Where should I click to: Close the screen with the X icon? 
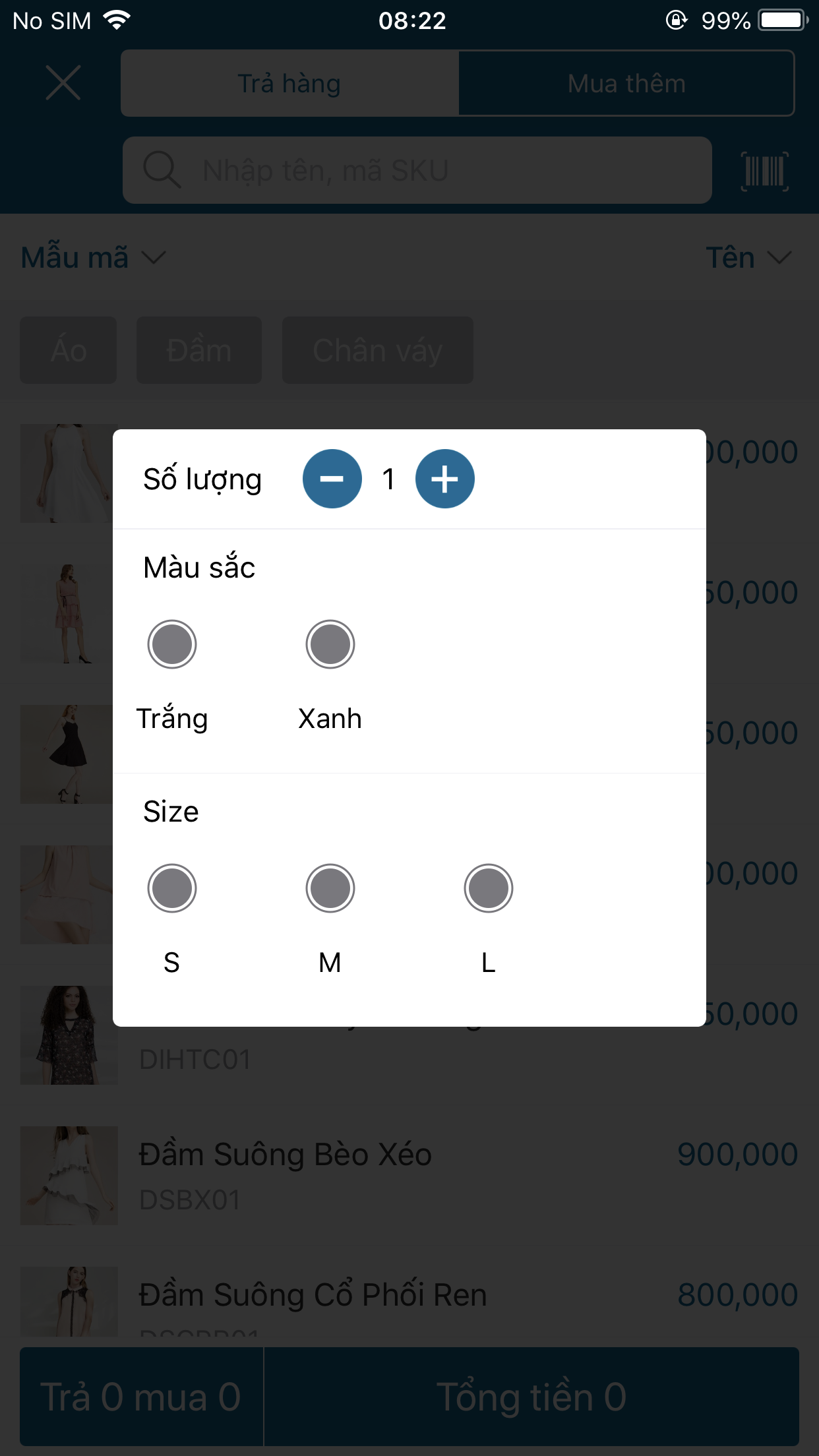pos(63,83)
